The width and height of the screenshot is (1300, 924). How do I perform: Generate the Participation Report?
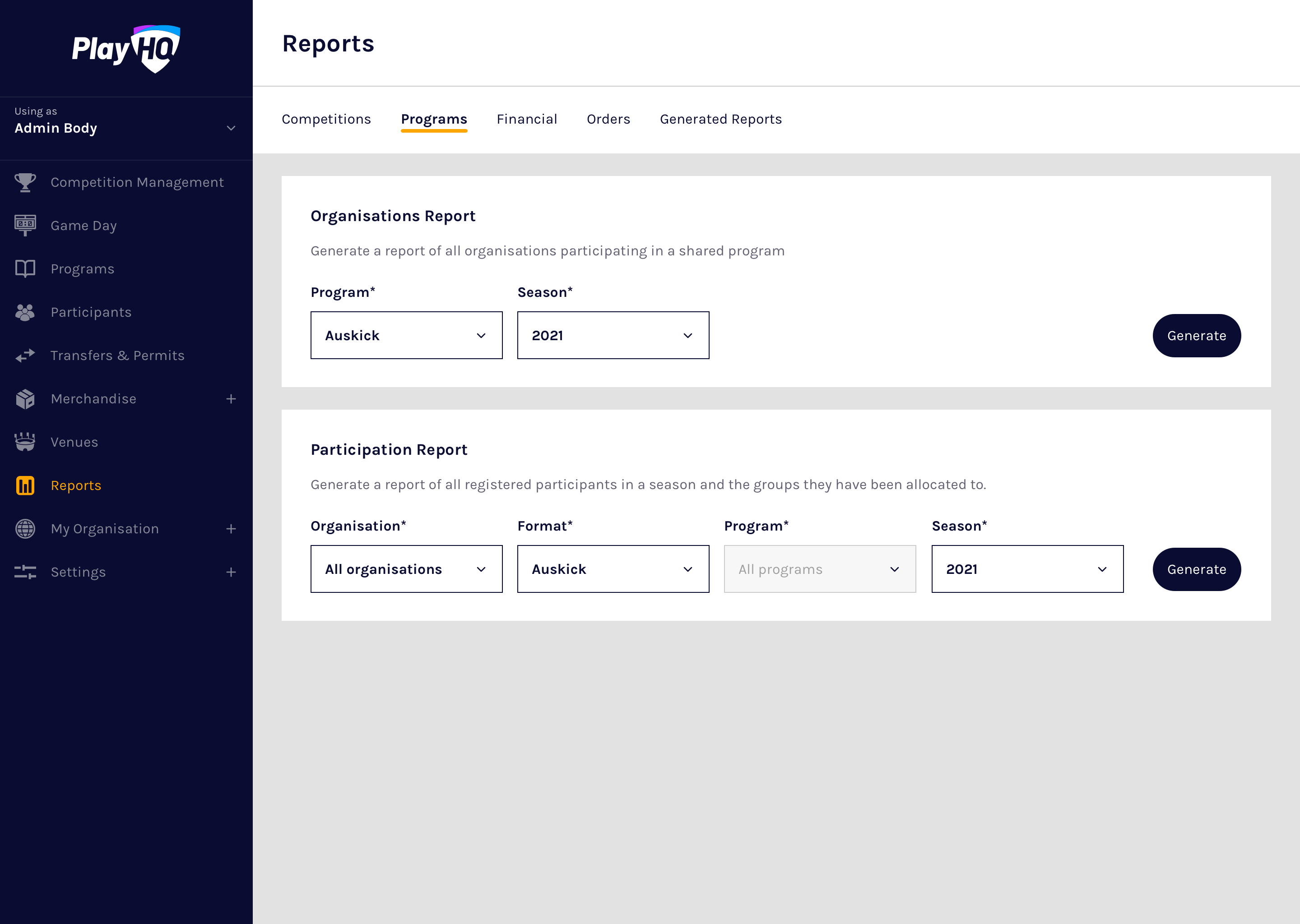[x=1197, y=569]
